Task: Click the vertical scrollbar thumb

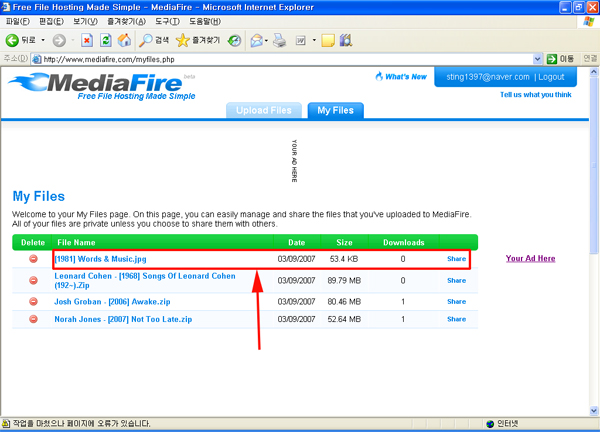Action: pos(593,165)
